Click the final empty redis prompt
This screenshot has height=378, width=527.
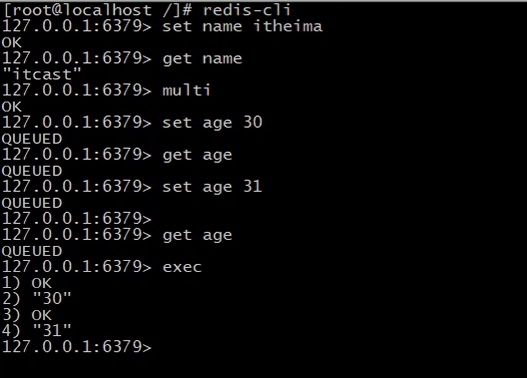point(77,347)
